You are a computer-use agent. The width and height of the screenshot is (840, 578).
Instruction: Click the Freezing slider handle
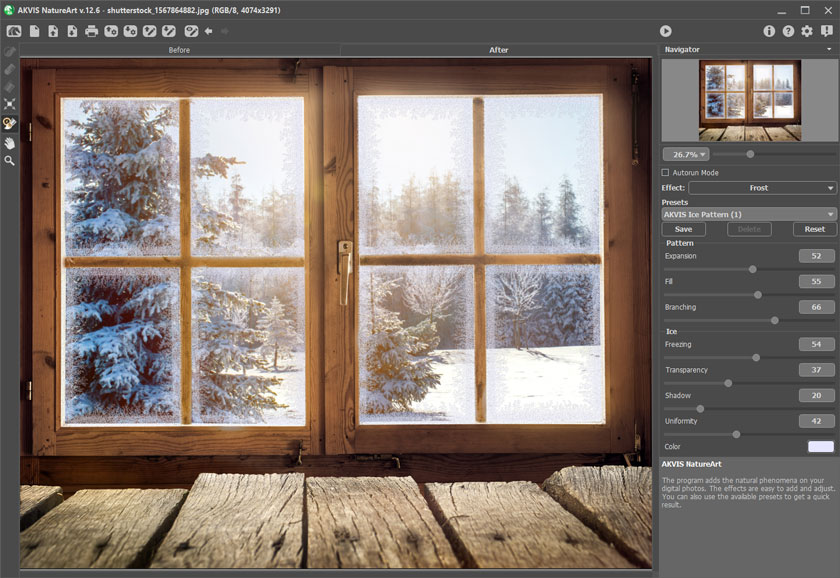click(x=756, y=357)
